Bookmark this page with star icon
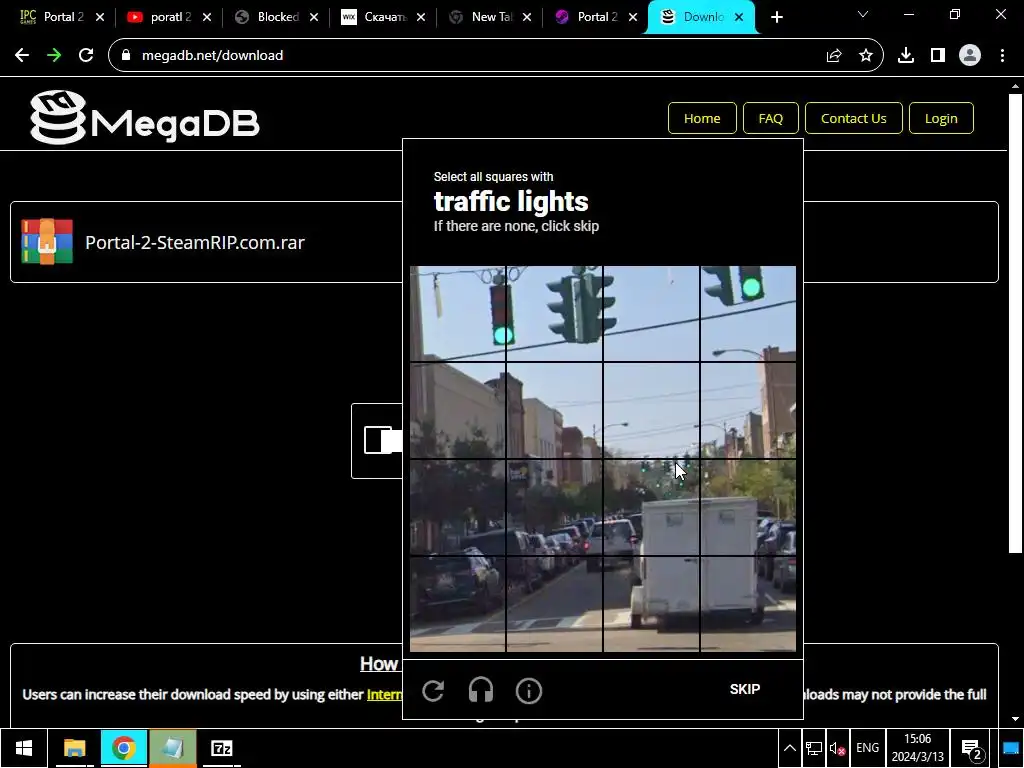The width and height of the screenshot is (1024, 768). (866, 56)
